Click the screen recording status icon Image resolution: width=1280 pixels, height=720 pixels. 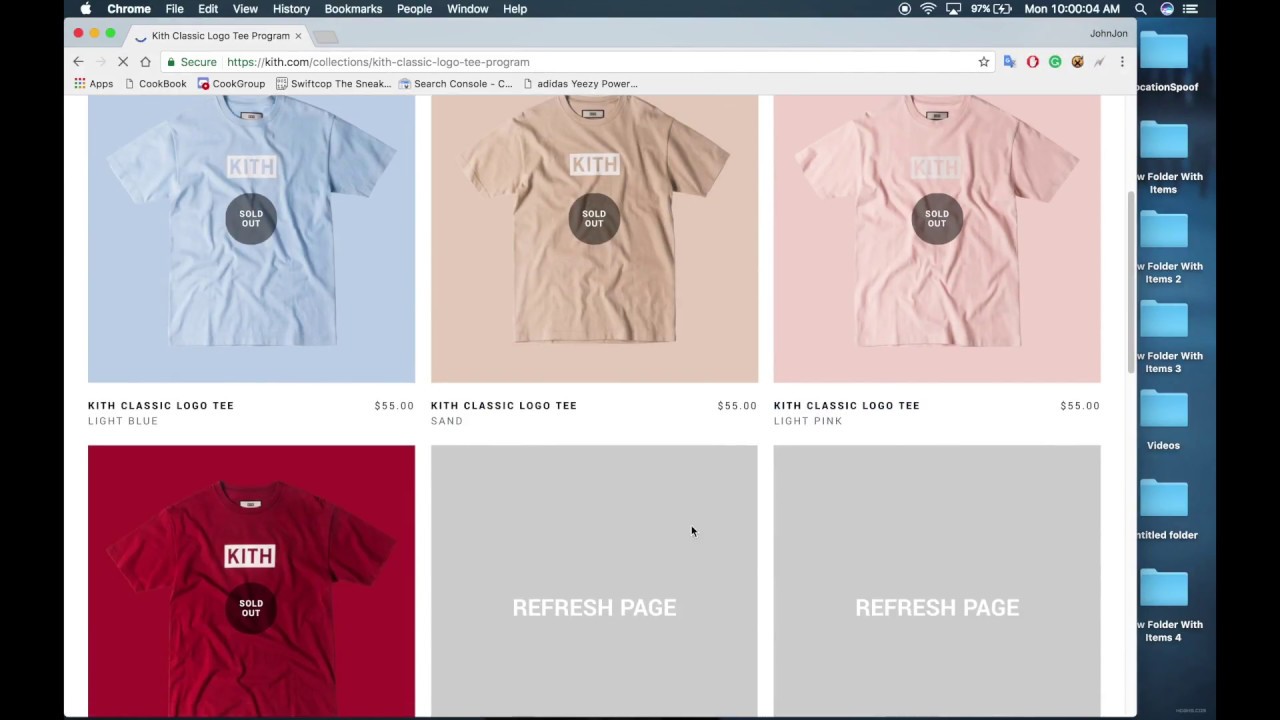905,9
